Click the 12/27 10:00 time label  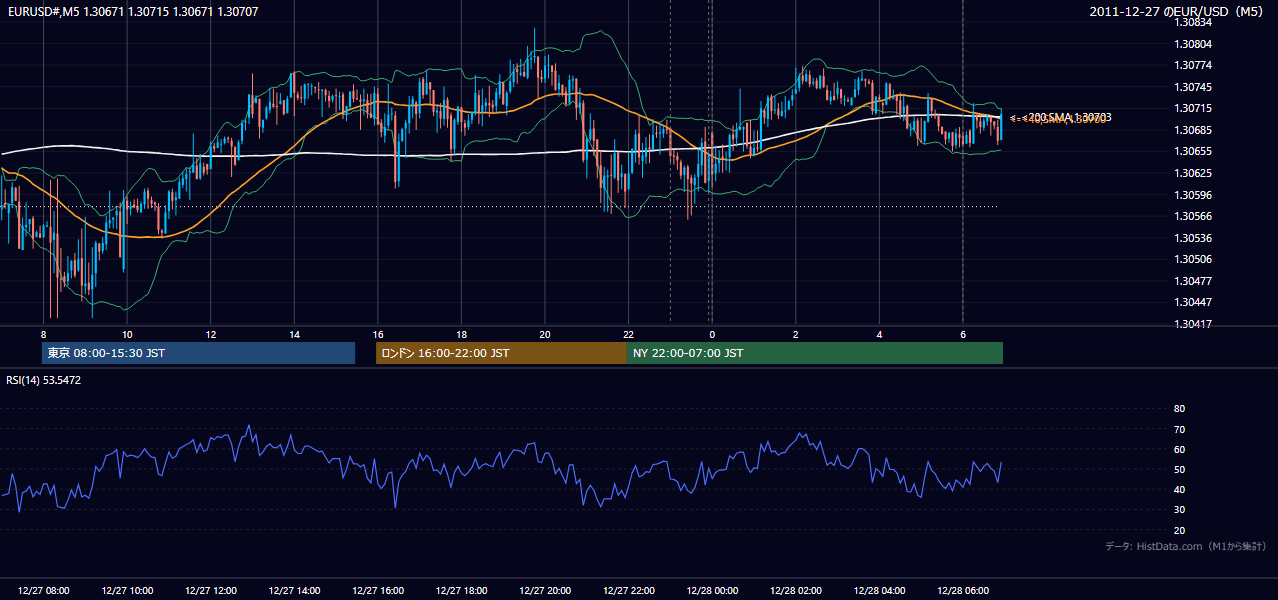pyautogui.click(x=127, y=591)
